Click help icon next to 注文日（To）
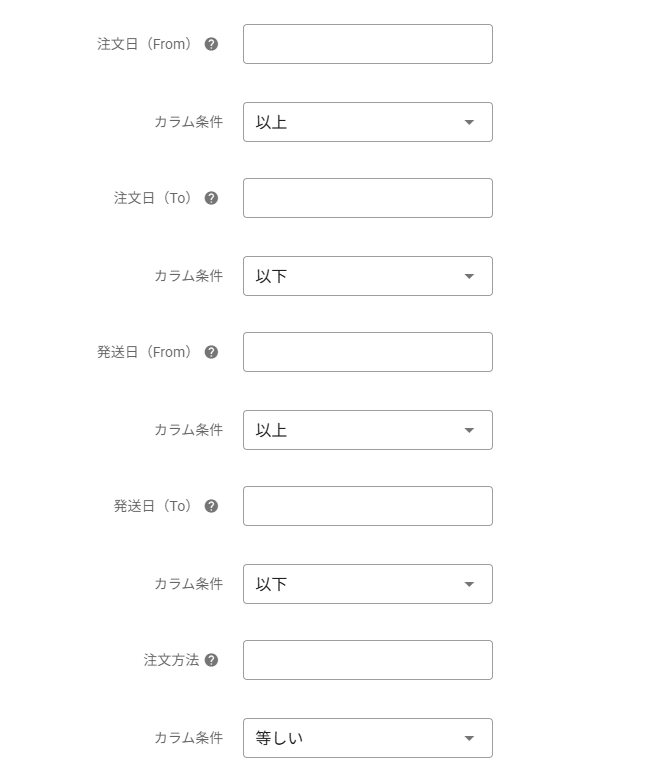 211,198
